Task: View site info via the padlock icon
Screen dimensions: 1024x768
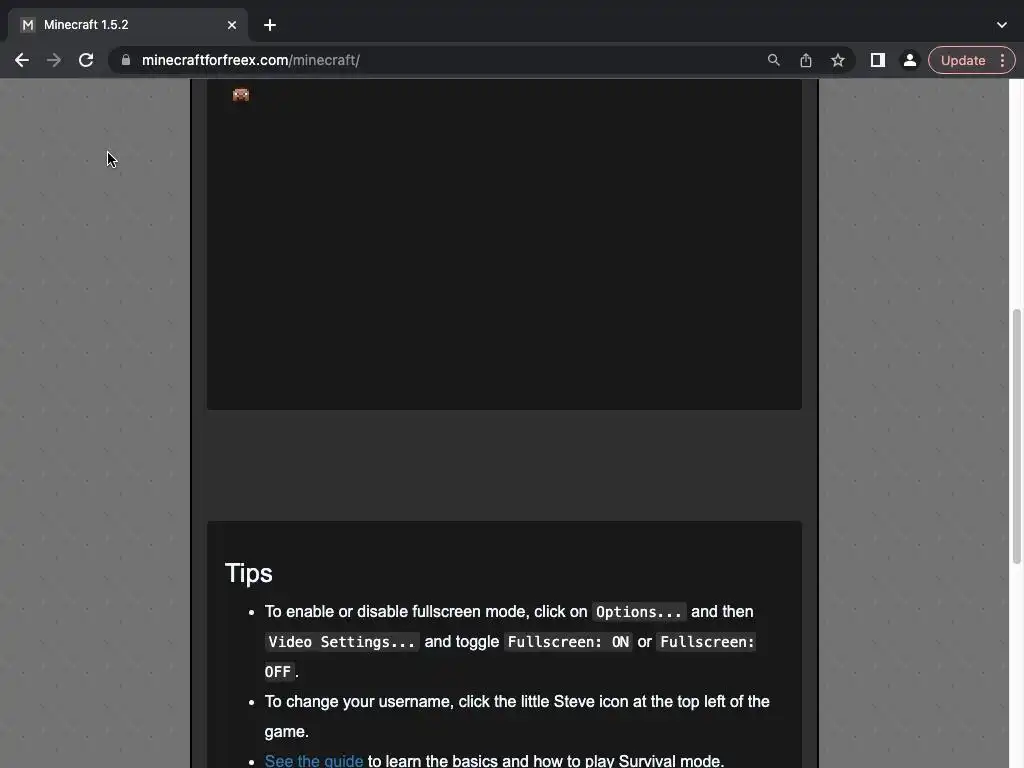Action: [126, 60]
